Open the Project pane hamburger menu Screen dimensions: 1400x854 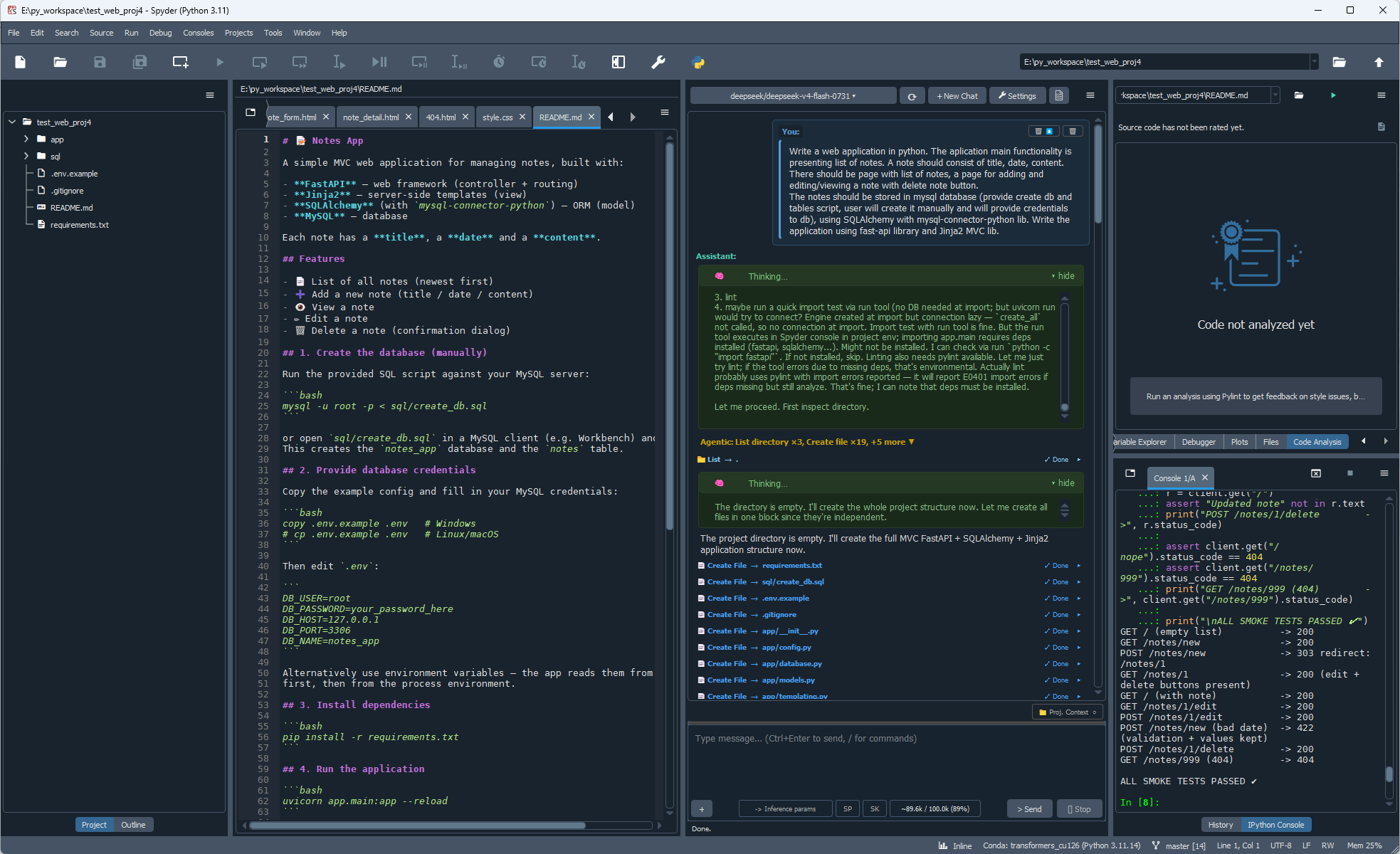click(x=210, y=95)
